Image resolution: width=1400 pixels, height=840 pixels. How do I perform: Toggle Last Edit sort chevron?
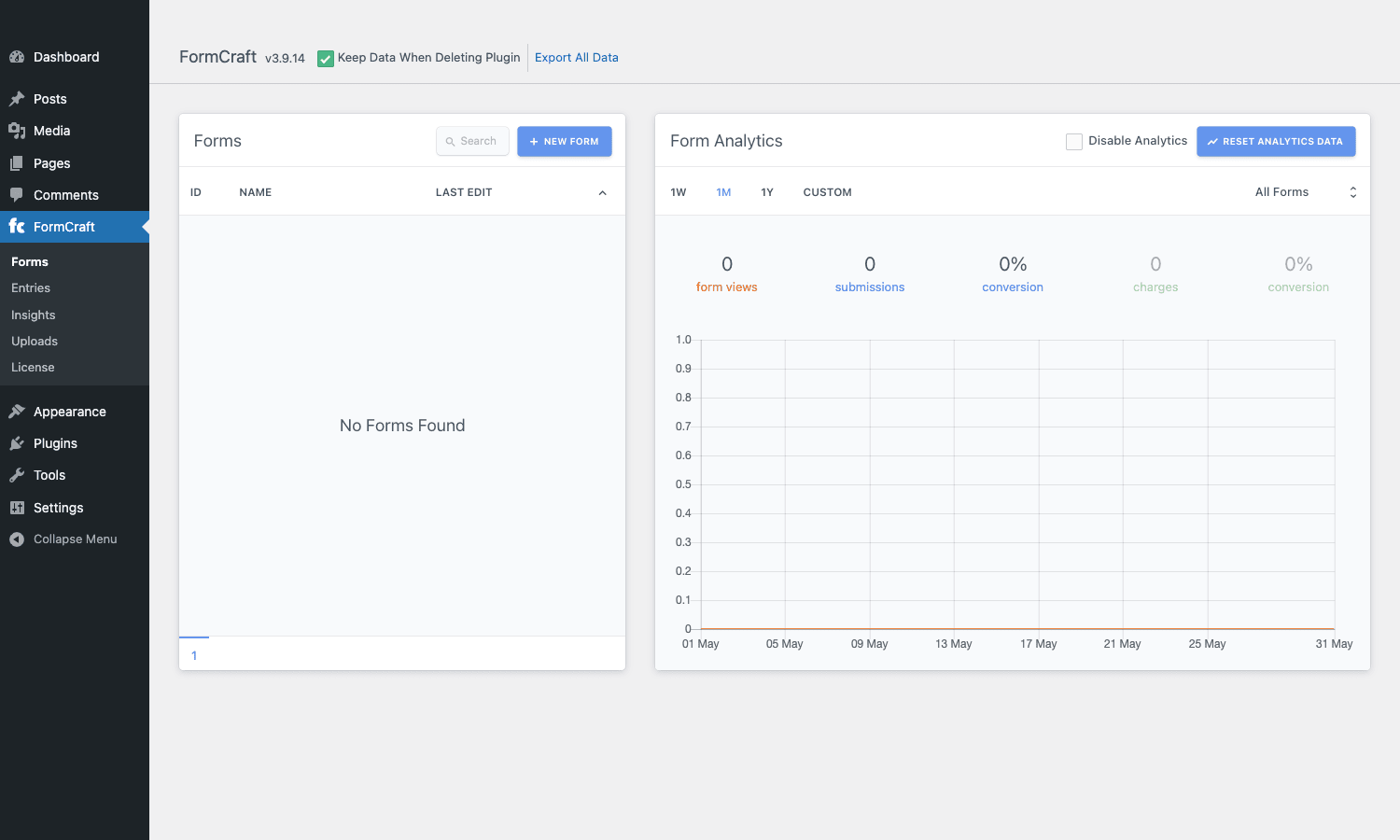pos(602,193)
